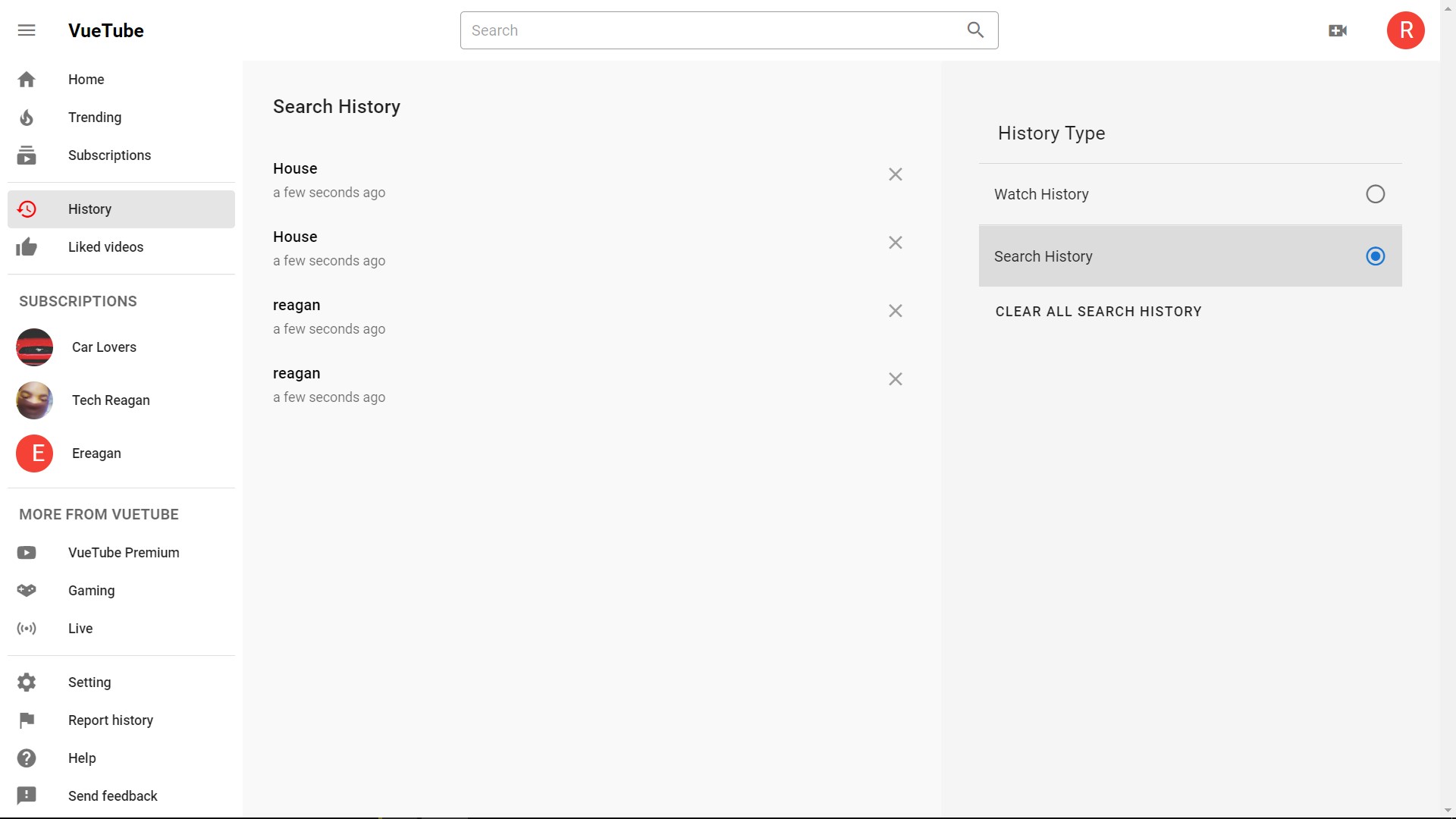Image resolution: width=1456 pixels, height=819 pixels.
Task: Go to Subscriptions page
Action: tap(109, 155)
